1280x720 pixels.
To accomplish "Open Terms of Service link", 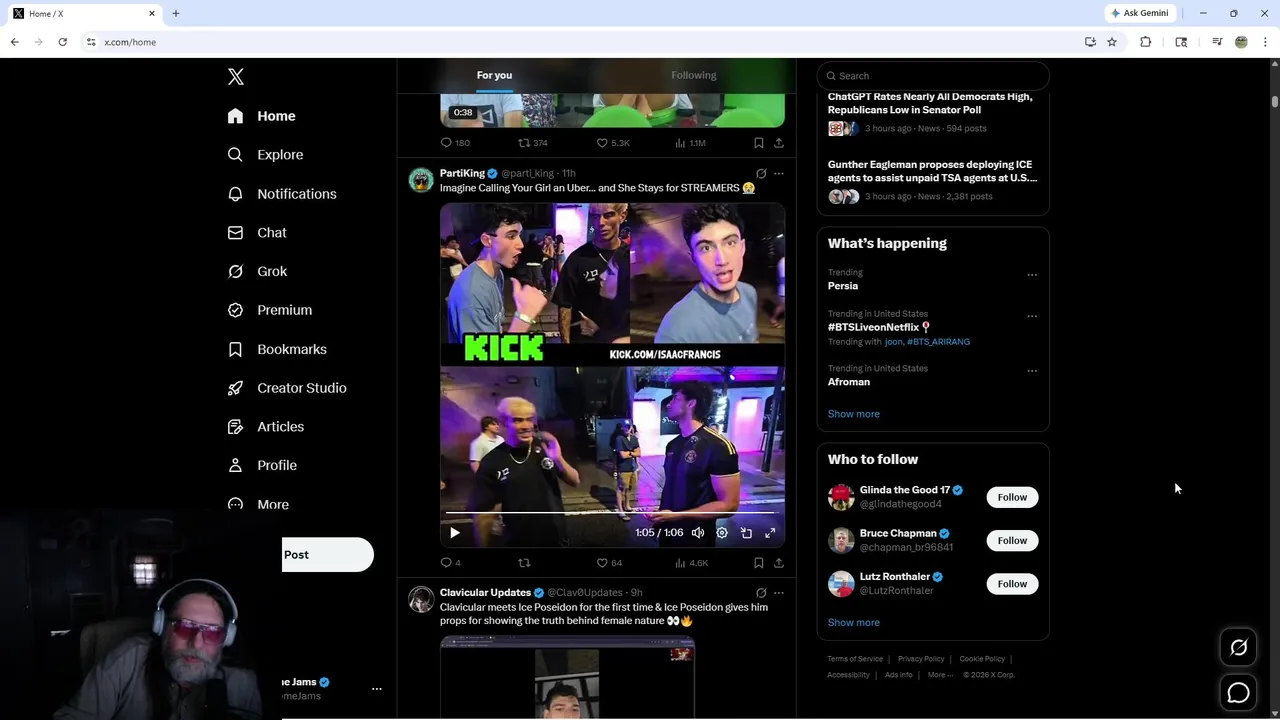I will pyautogui.click(x=855, y=659).
